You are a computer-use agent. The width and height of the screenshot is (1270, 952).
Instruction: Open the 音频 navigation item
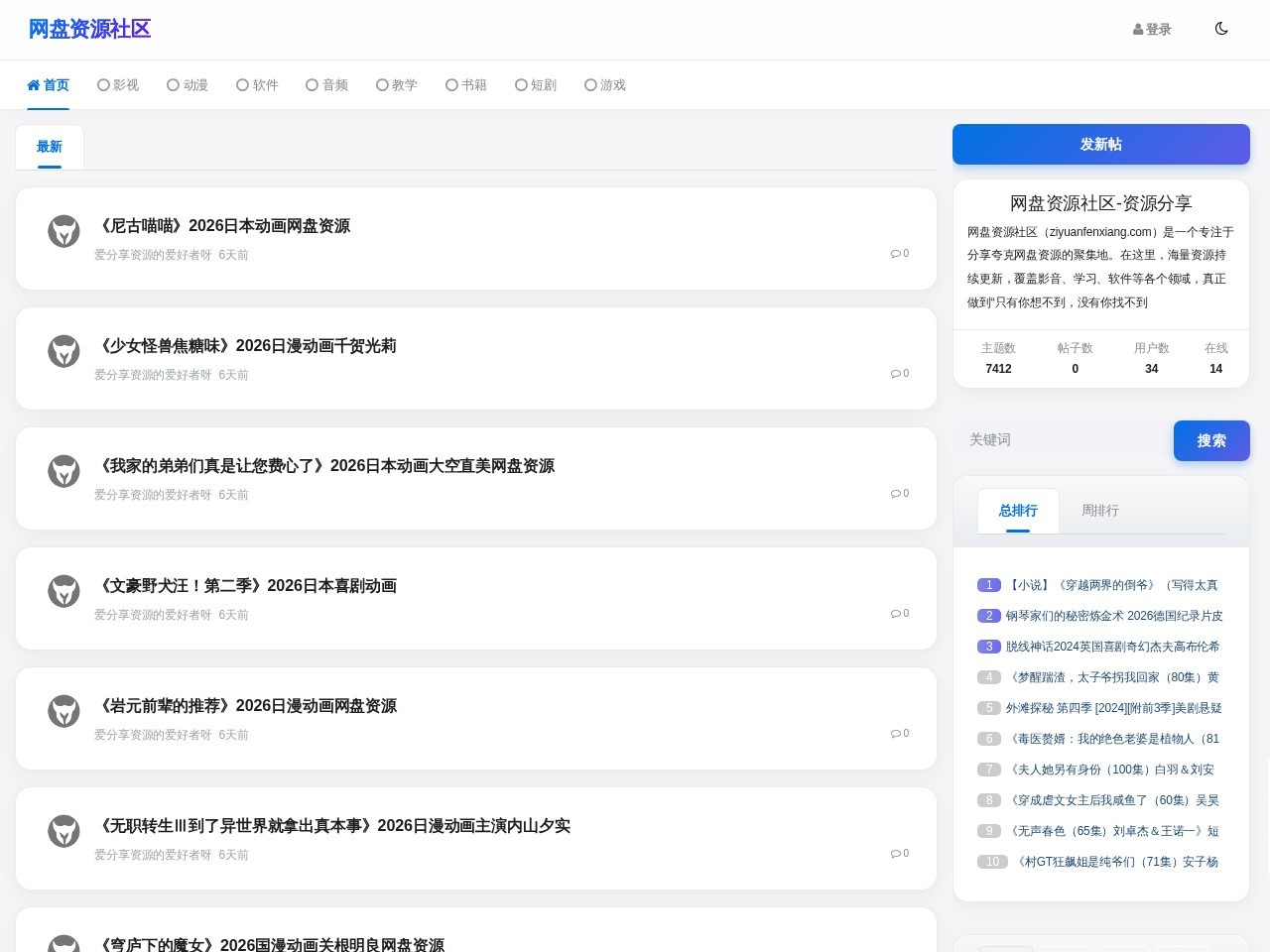pos(326,85)
